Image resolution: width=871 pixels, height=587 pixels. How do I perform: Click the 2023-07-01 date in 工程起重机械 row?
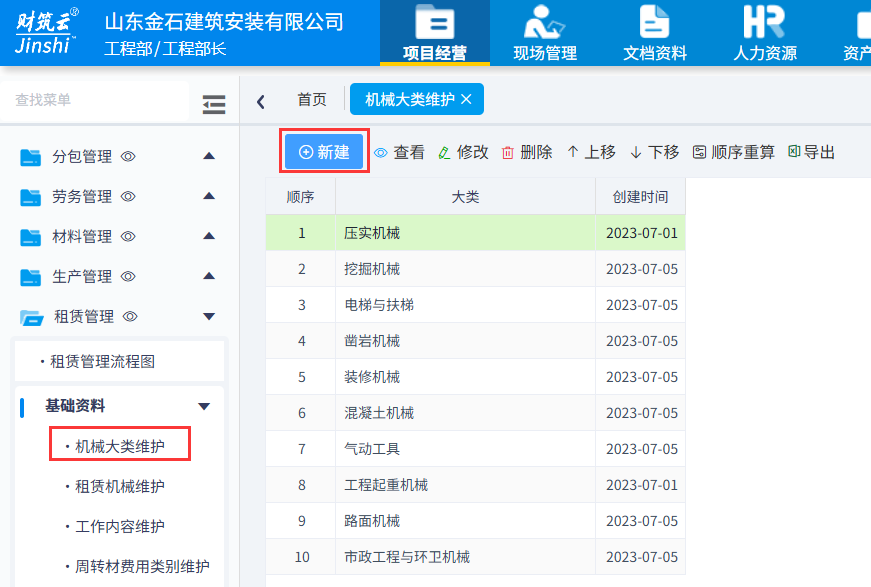(642, 485)
